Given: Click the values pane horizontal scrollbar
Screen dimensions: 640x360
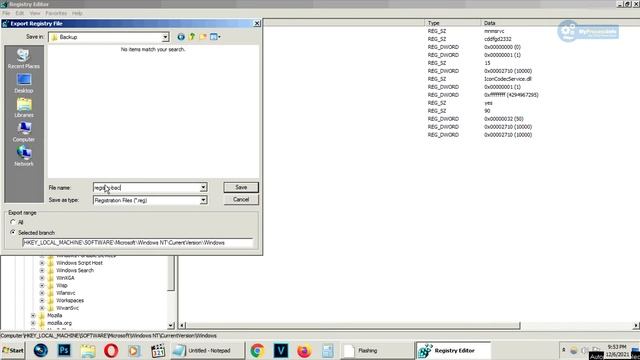Looking at the screenshot, I should (x=353, y=325).
